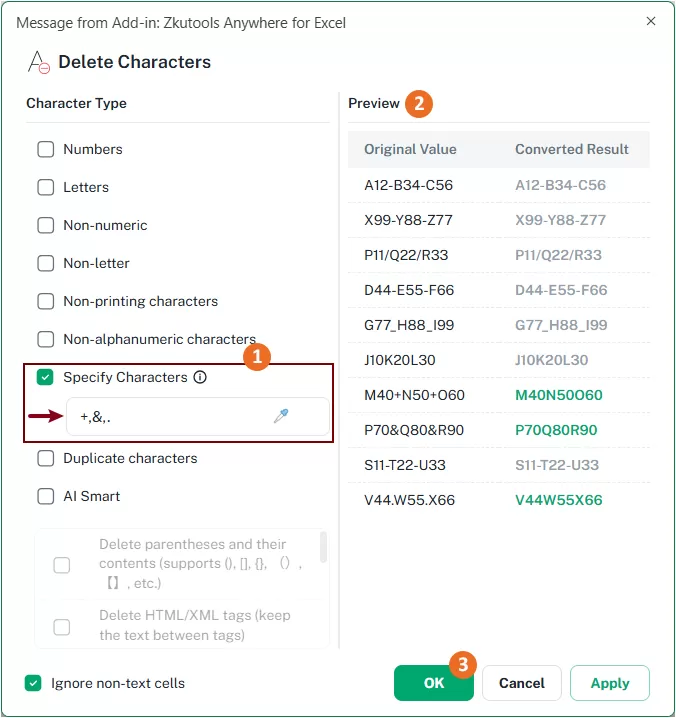Select original value D44-E55-F66
Screen dimensions: 676x718
409,290
